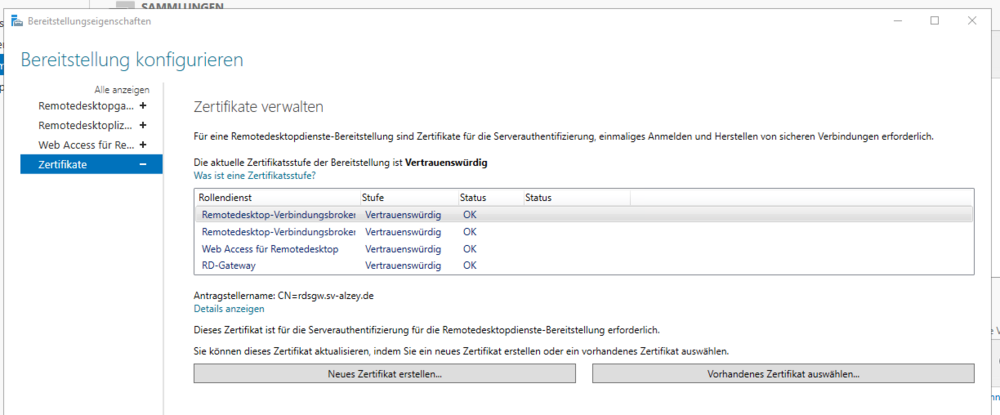1000x415 pixels.
Task: Expand the Remotedesktopga... section with plus
Action: pos(143,105)
